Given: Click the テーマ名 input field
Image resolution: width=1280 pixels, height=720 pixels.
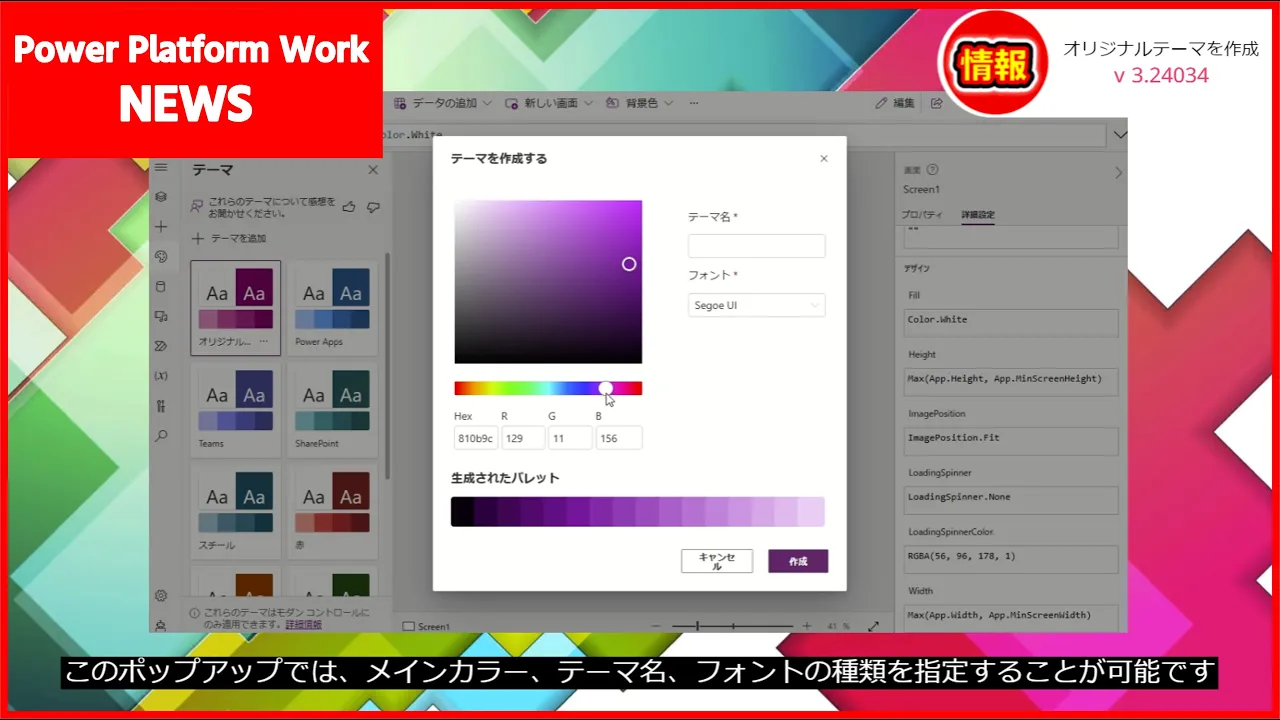Looking at the screenshot, I should (757, 246).
